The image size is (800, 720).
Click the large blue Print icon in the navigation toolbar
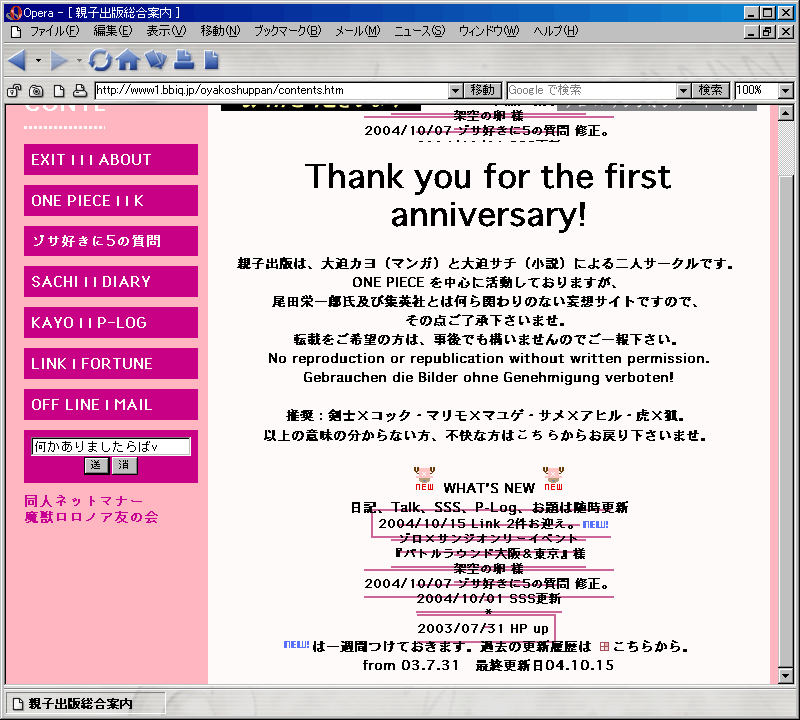tap(184, 60)
